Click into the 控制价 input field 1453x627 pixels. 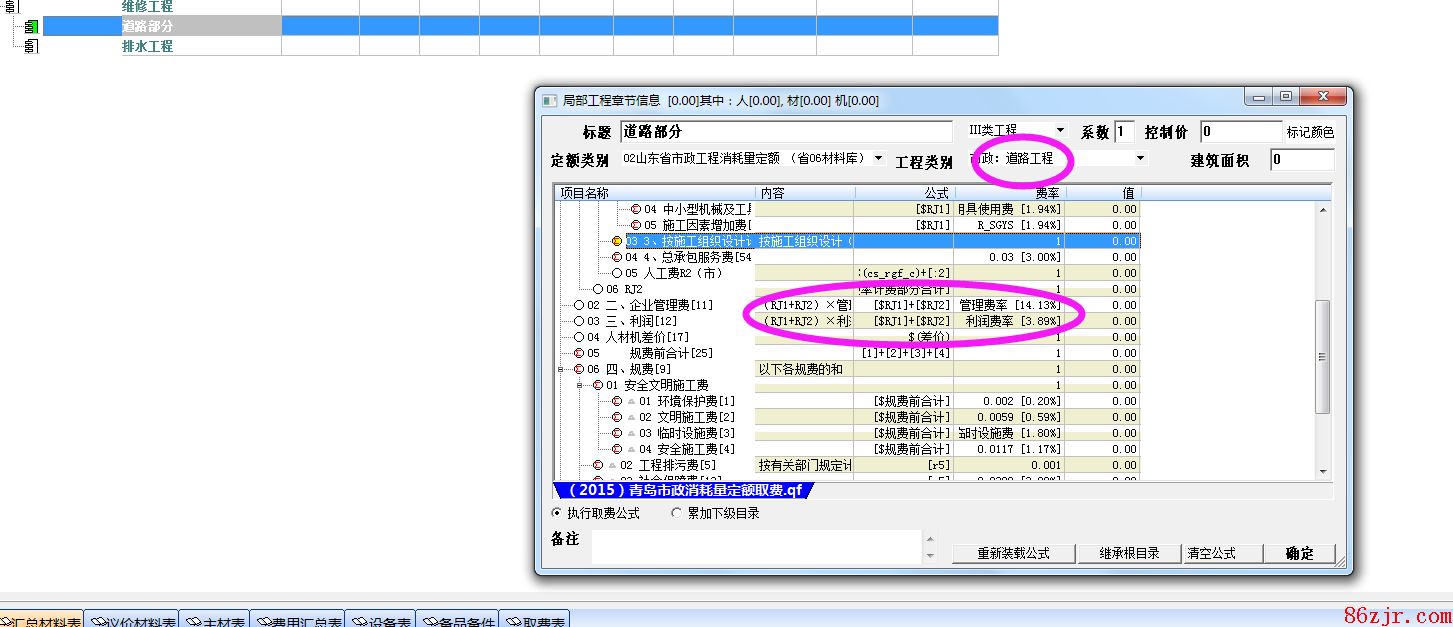click(1240, 132)
